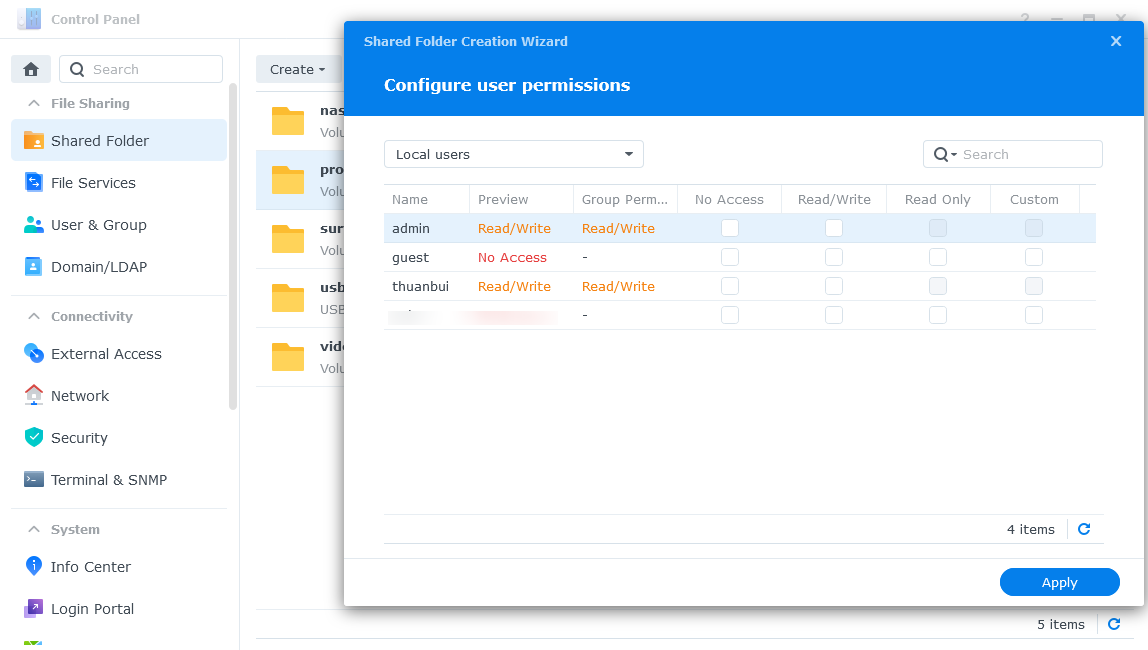Close the Shared Folder Creation Wizard
Viewport: 1148px width, 650px height.
pos(1116,41)
